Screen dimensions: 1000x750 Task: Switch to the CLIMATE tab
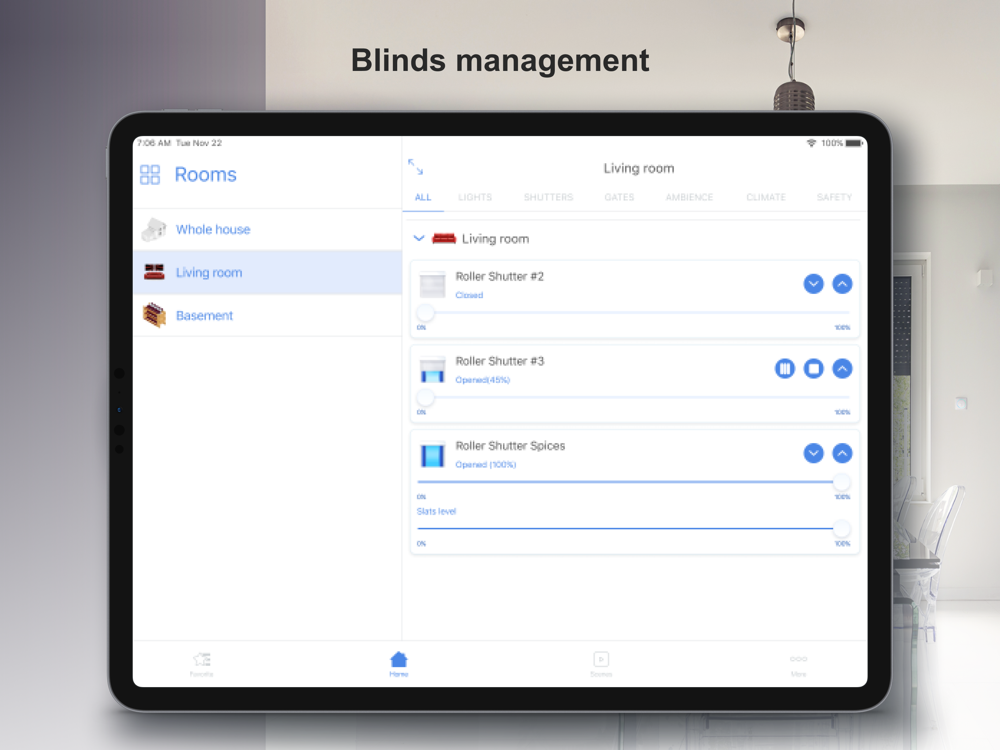coord(766,198)
